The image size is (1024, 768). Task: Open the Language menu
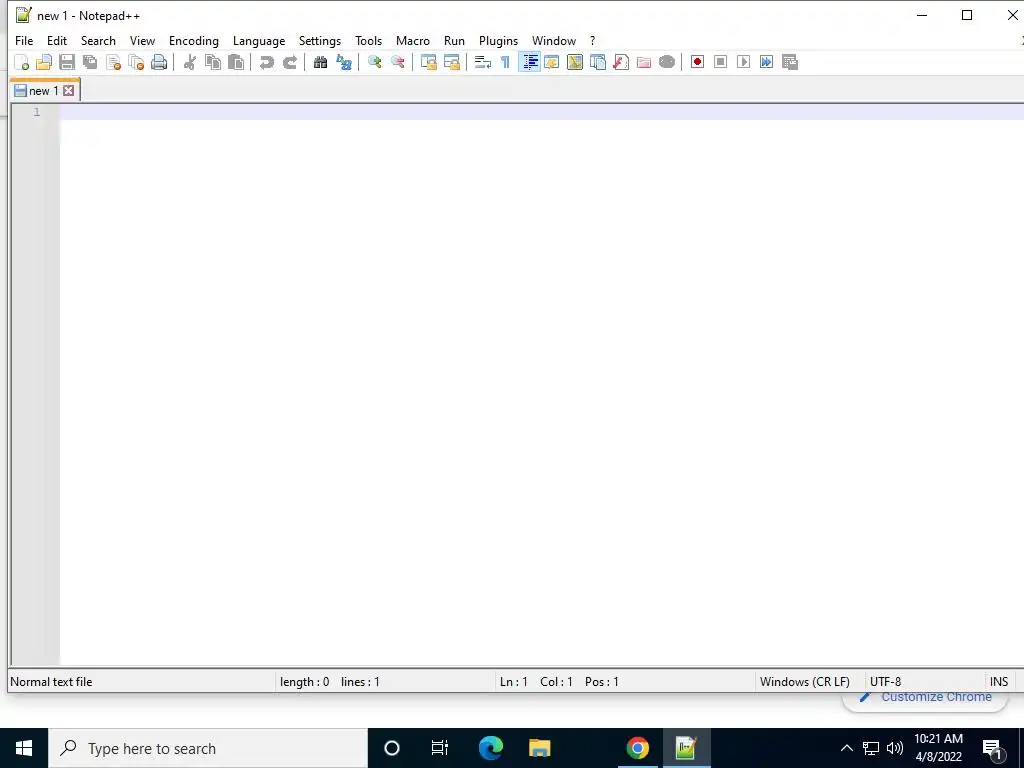click(x=259, y=40)
